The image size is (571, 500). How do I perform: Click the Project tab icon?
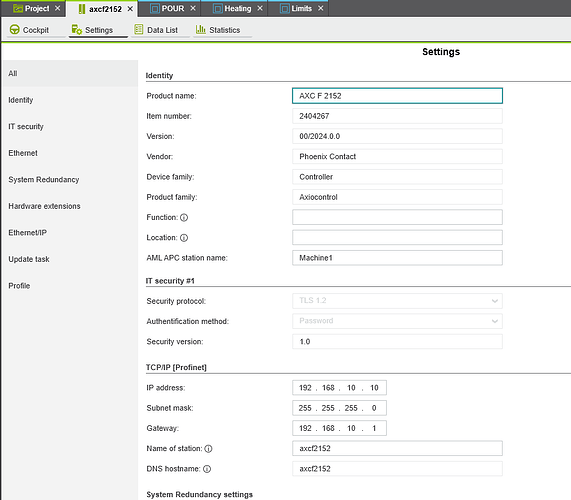(17, 8)
